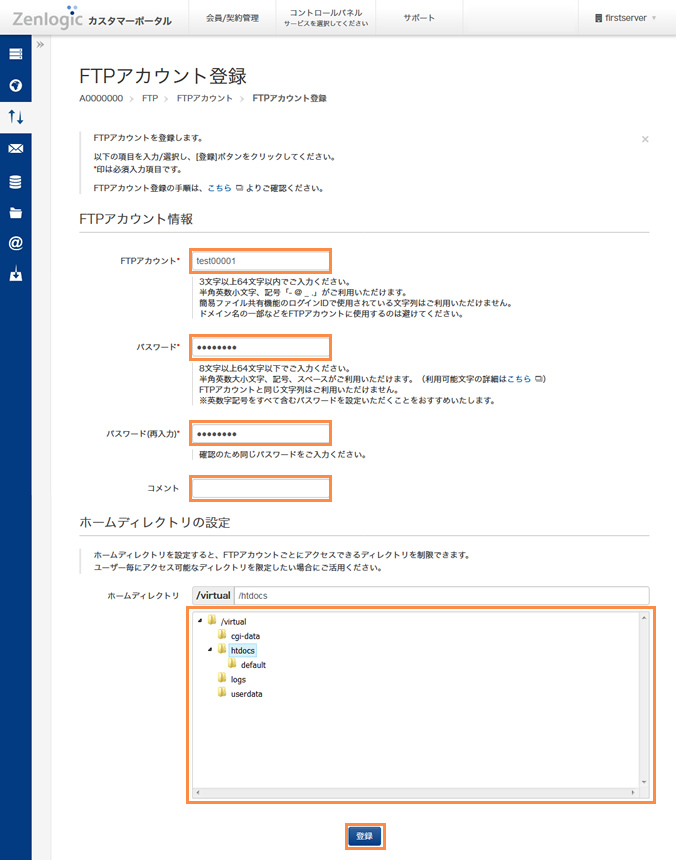
Task: Focus the パスワード(再入力) input field
Action: [260, 434]
